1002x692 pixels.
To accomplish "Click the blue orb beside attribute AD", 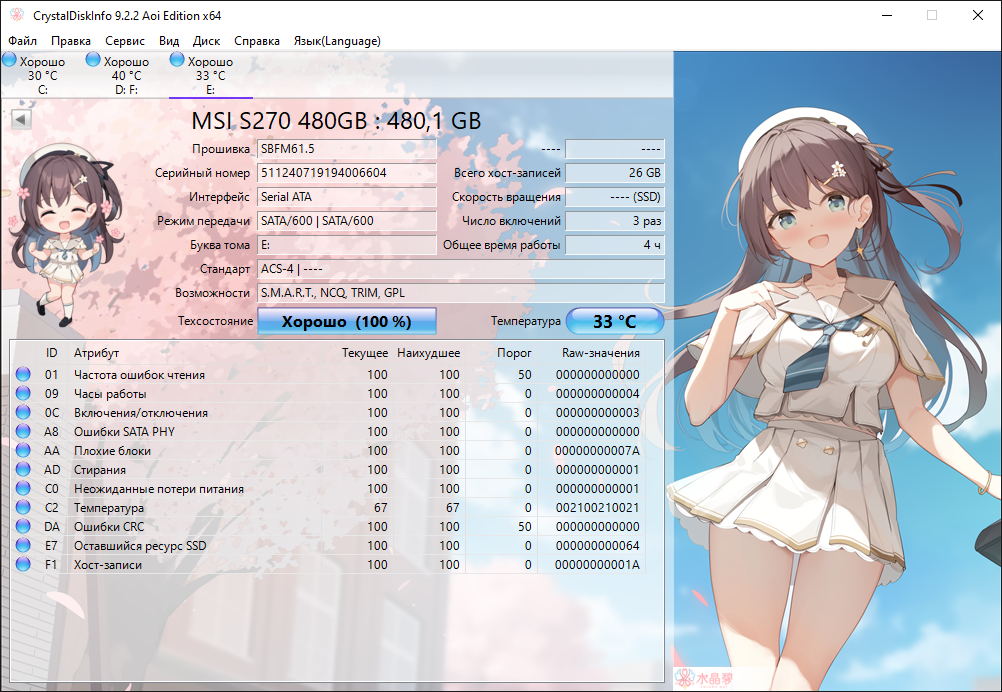I will [24, 470].
